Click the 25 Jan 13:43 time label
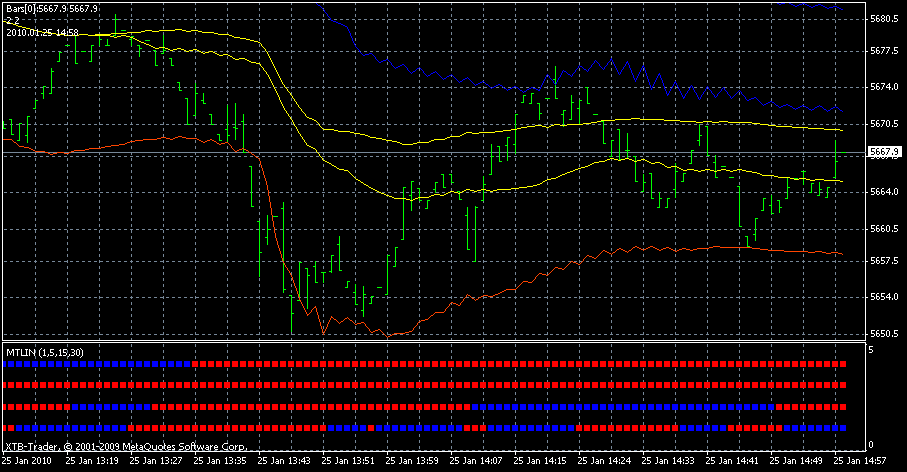This screenshot has height=472, width=907. pos(284,461)
